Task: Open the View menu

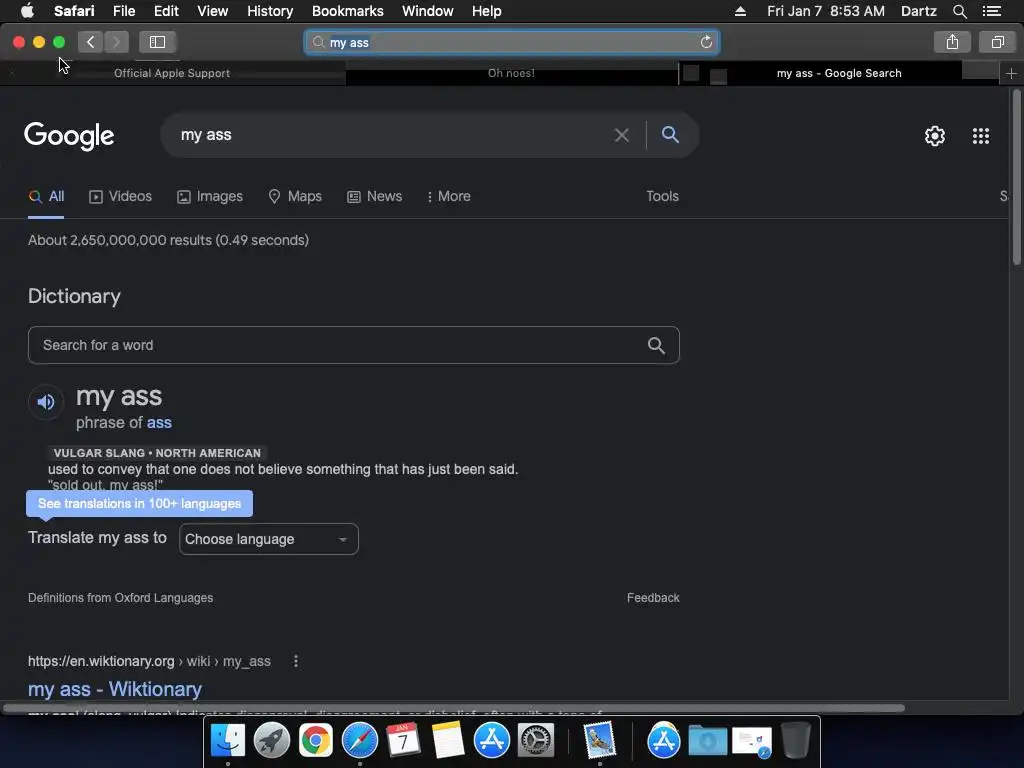Action: coord(212,11)
